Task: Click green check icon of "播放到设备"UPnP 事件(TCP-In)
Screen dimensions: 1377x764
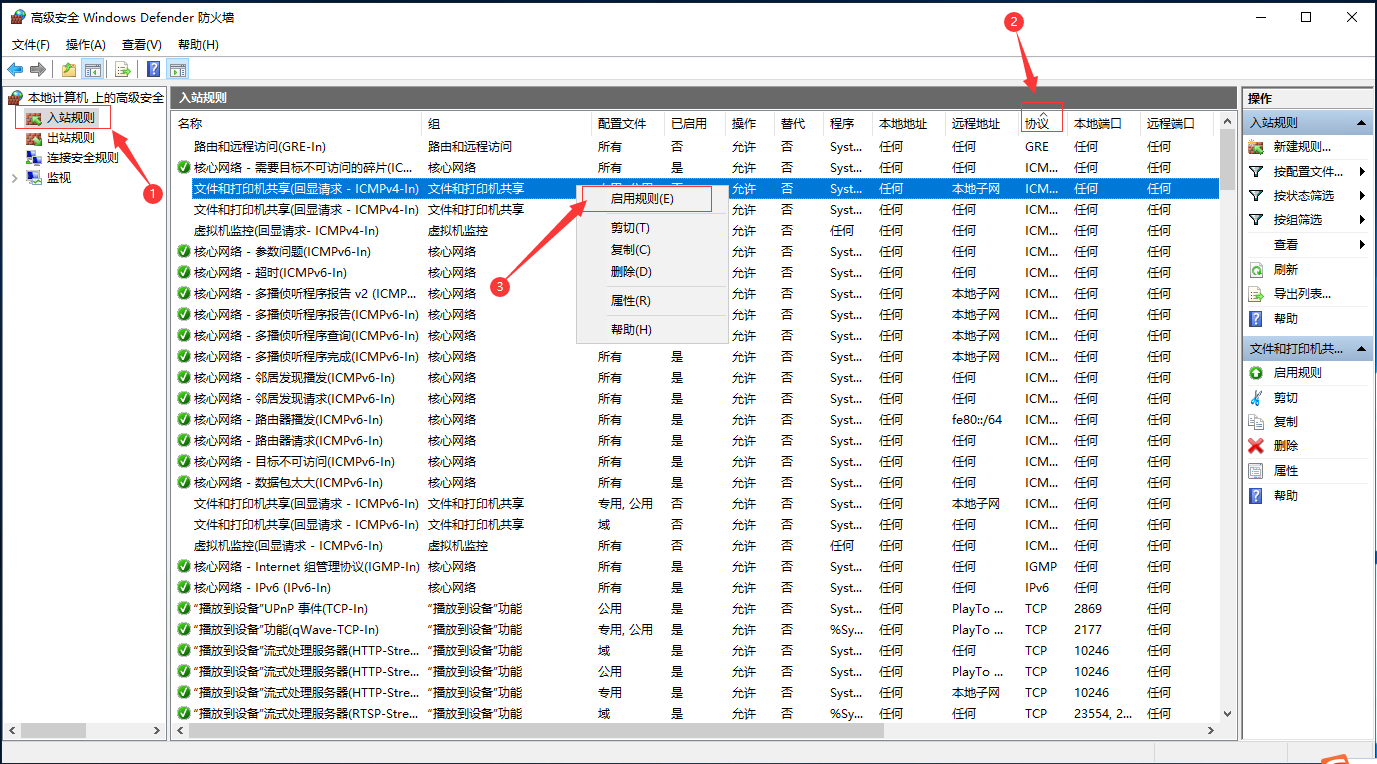Action: coord(184,609)
